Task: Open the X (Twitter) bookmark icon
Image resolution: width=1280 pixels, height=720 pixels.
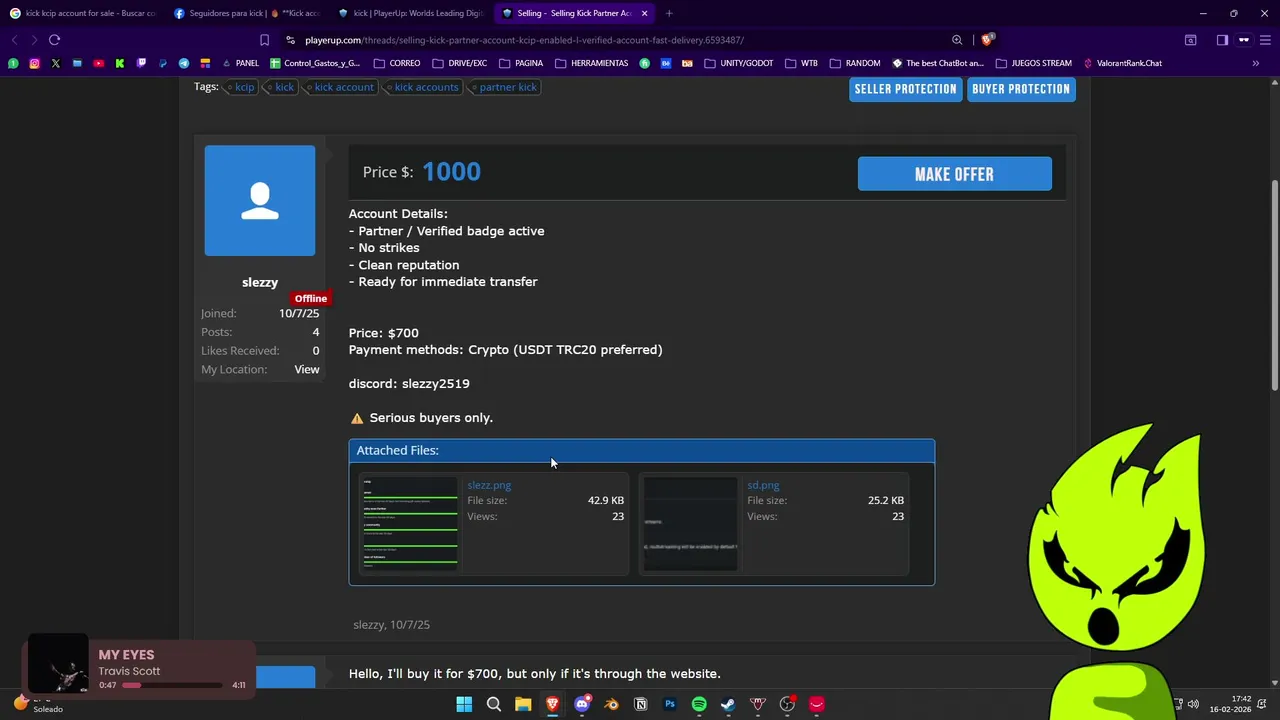Action: 56,63
